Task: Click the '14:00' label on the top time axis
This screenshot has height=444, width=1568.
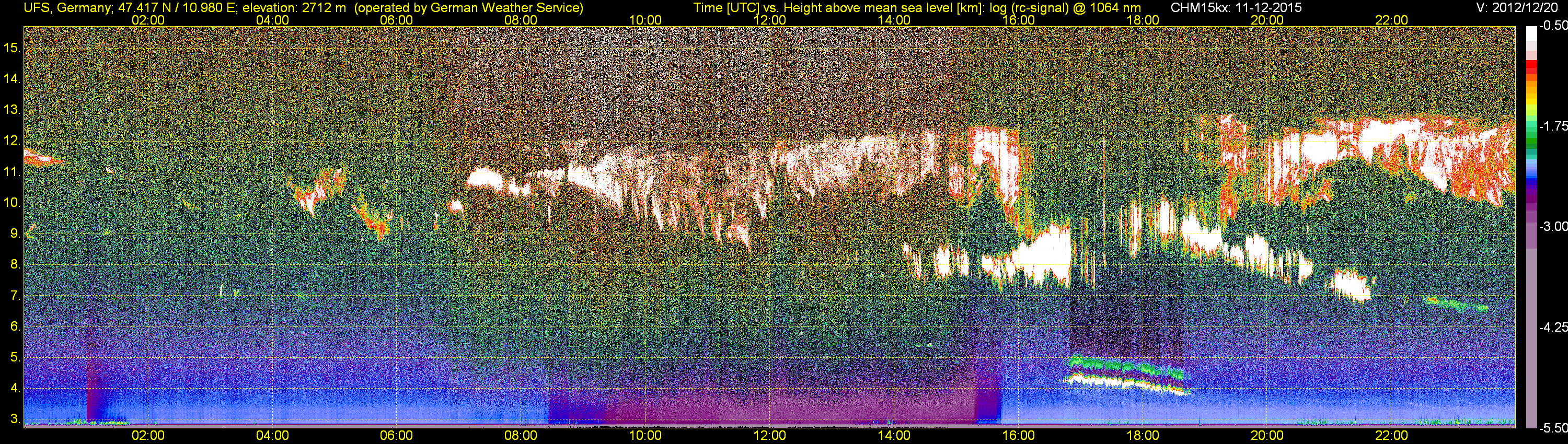Action: (894, 20)
